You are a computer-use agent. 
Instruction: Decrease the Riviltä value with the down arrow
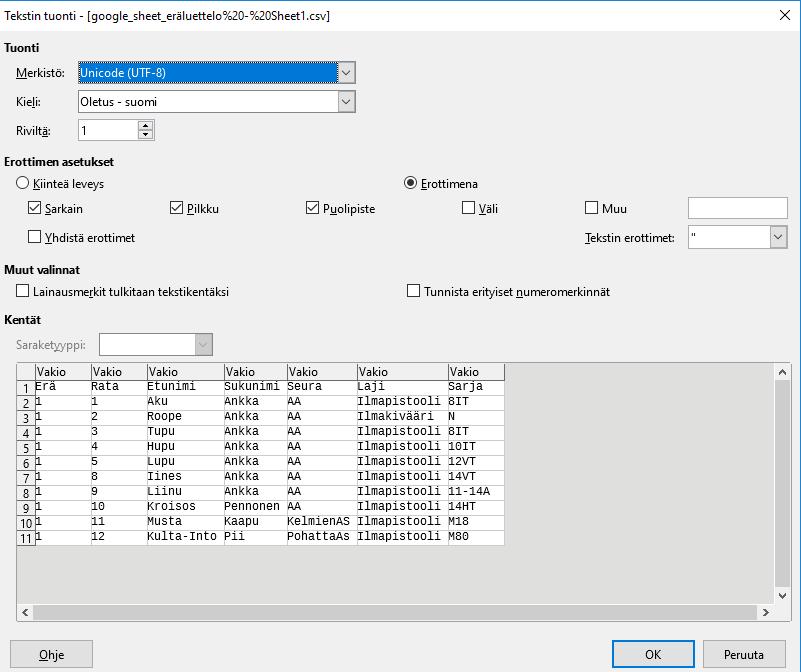click(x=146, y=135)
